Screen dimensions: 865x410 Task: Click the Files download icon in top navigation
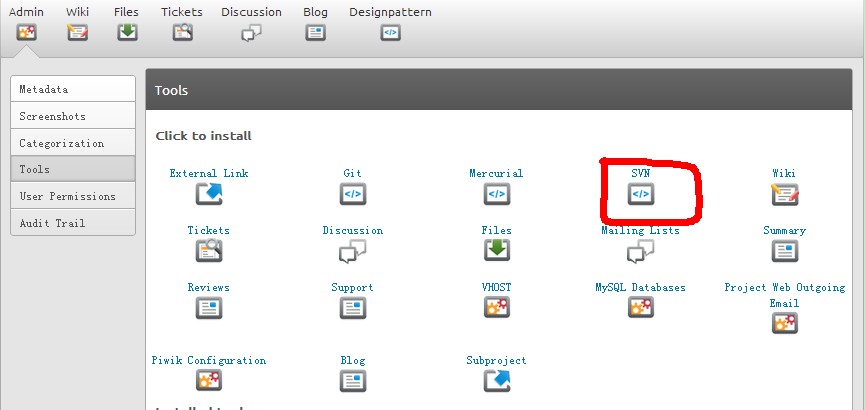click(127, 33)
